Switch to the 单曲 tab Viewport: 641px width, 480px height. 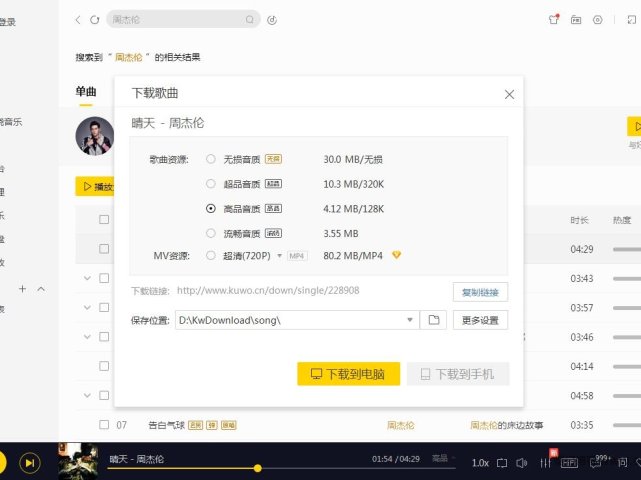(86, 92)
